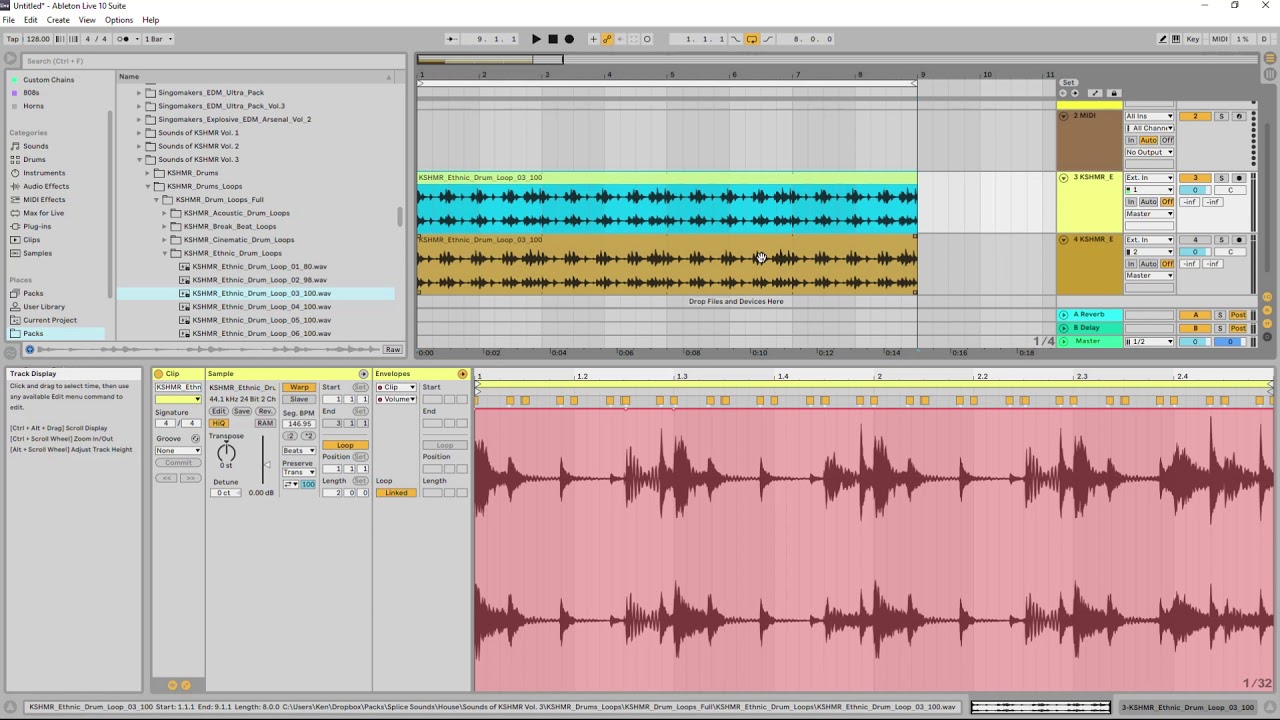The width and height of the screenshot is (1280, 720).
Task: Deactivate track 4 activator button
Action: (1195, 240)
